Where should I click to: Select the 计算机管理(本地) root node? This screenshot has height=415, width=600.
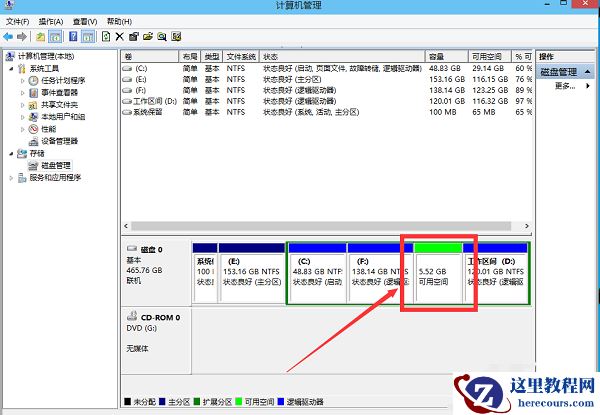click(46, 56)
